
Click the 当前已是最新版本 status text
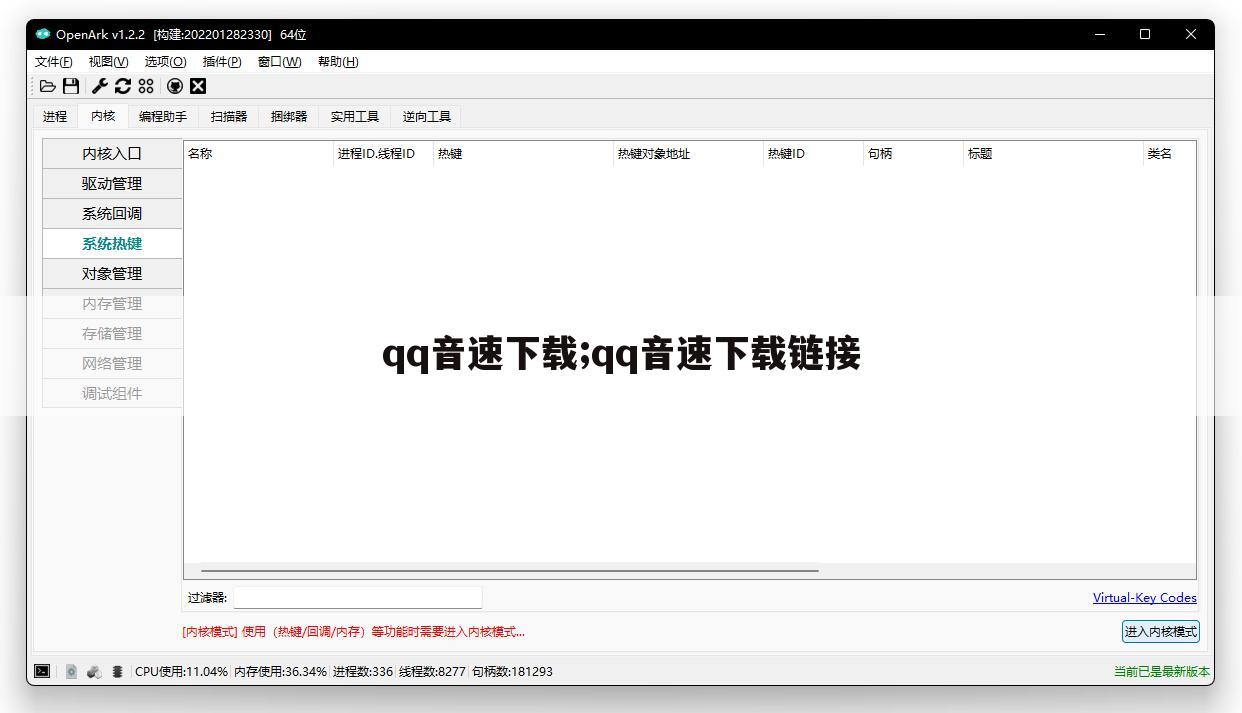coord(1161,671)
